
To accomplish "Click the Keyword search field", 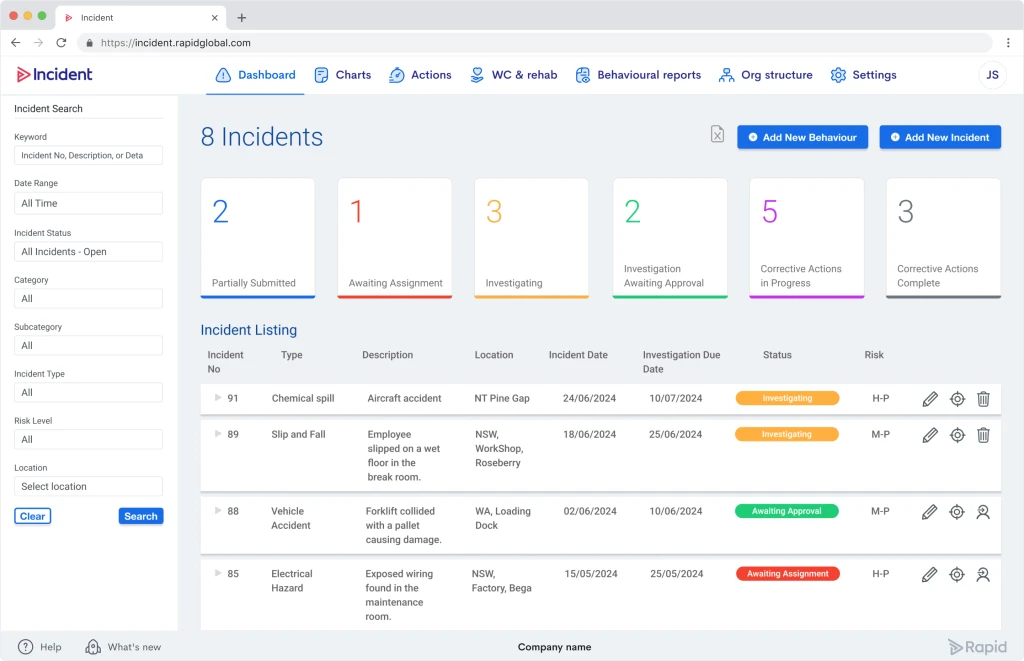I will coord(88,155).
